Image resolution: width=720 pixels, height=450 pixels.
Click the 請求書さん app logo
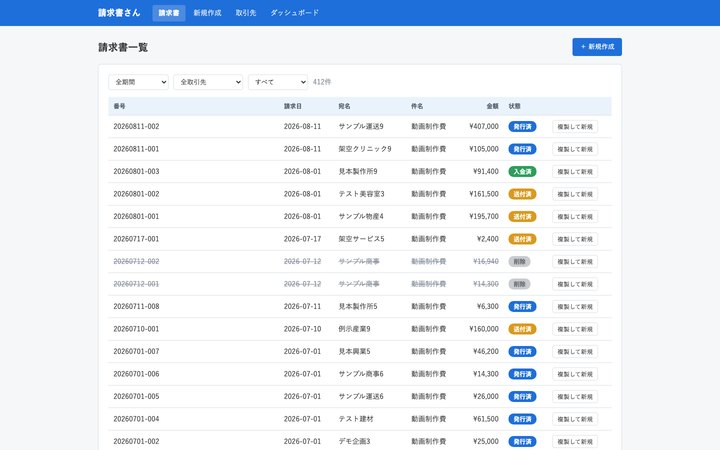point(119,13)
